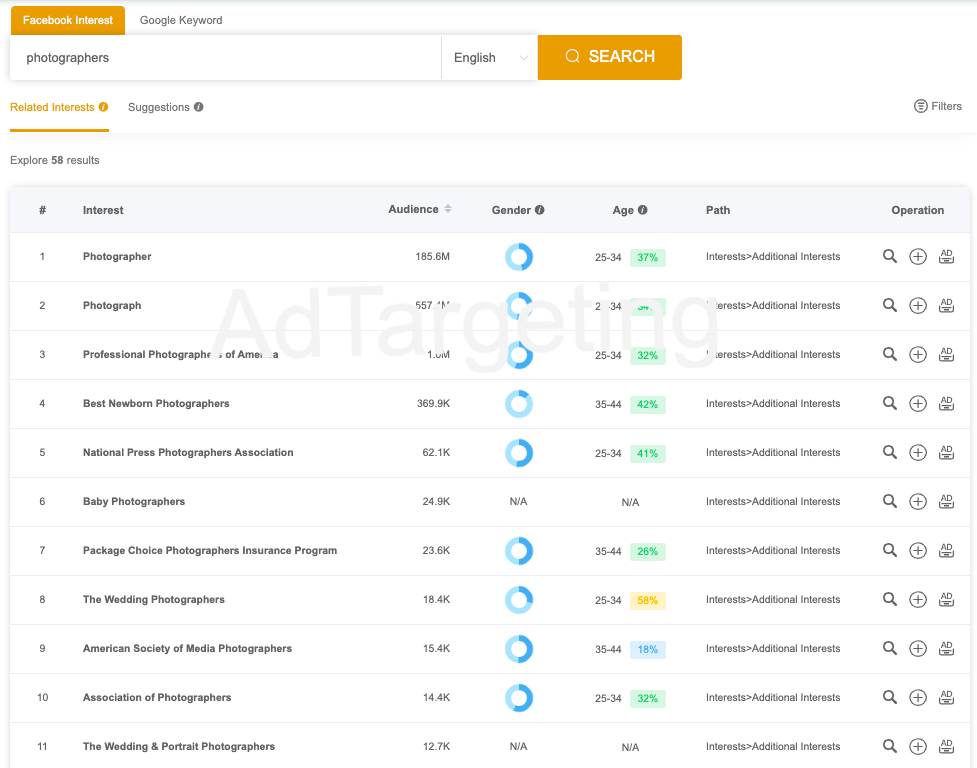Click into the photographers search field
Image resolution: width=977 pixels, height=768 pixels.
tap(226, 57)
